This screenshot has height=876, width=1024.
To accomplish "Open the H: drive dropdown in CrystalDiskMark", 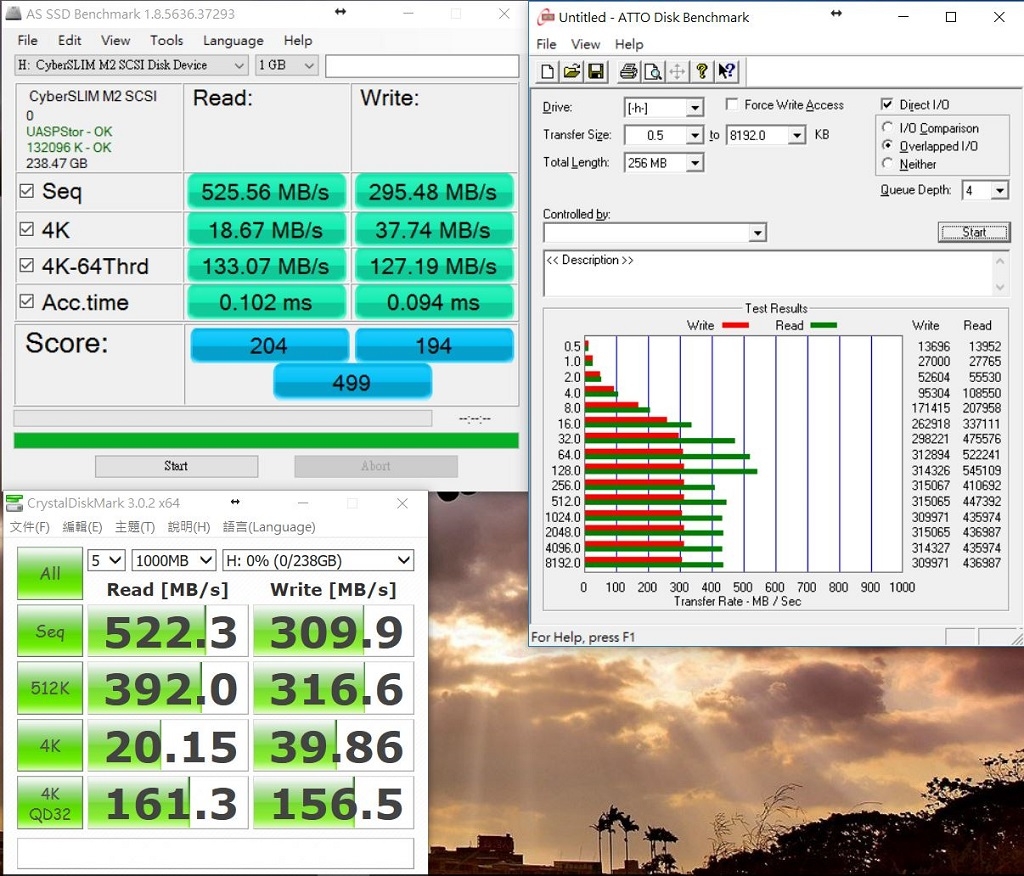I will pyautogui.click(x=318, y=560).
